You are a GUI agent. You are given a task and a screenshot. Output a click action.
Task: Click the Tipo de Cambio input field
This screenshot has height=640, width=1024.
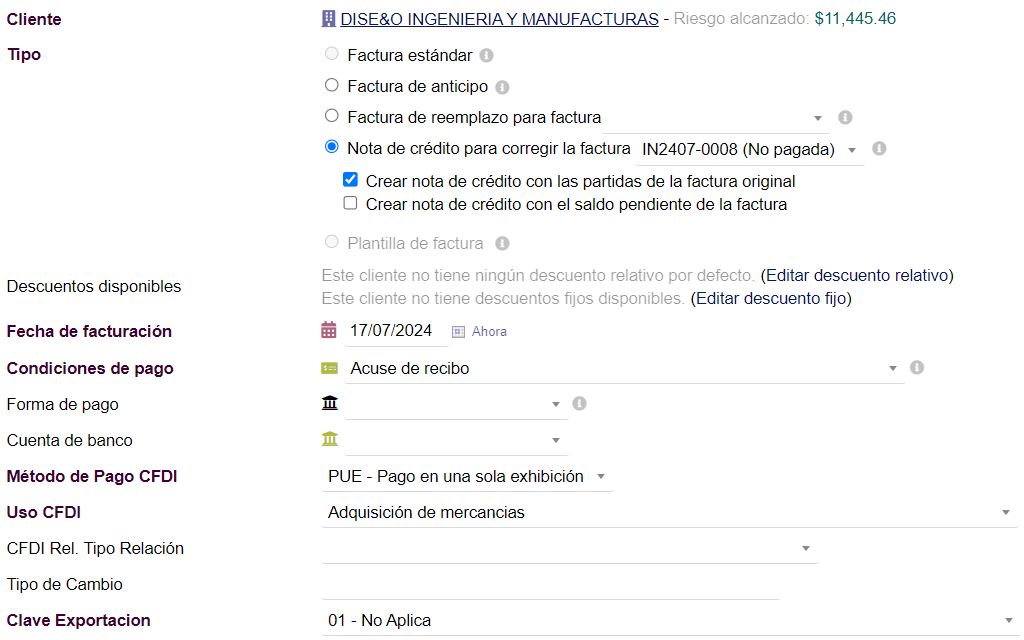tap(550, 584)
